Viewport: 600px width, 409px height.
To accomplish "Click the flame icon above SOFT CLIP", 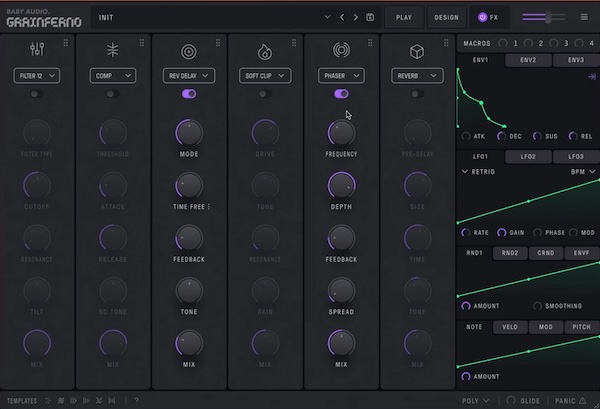I will pos(264,52).
